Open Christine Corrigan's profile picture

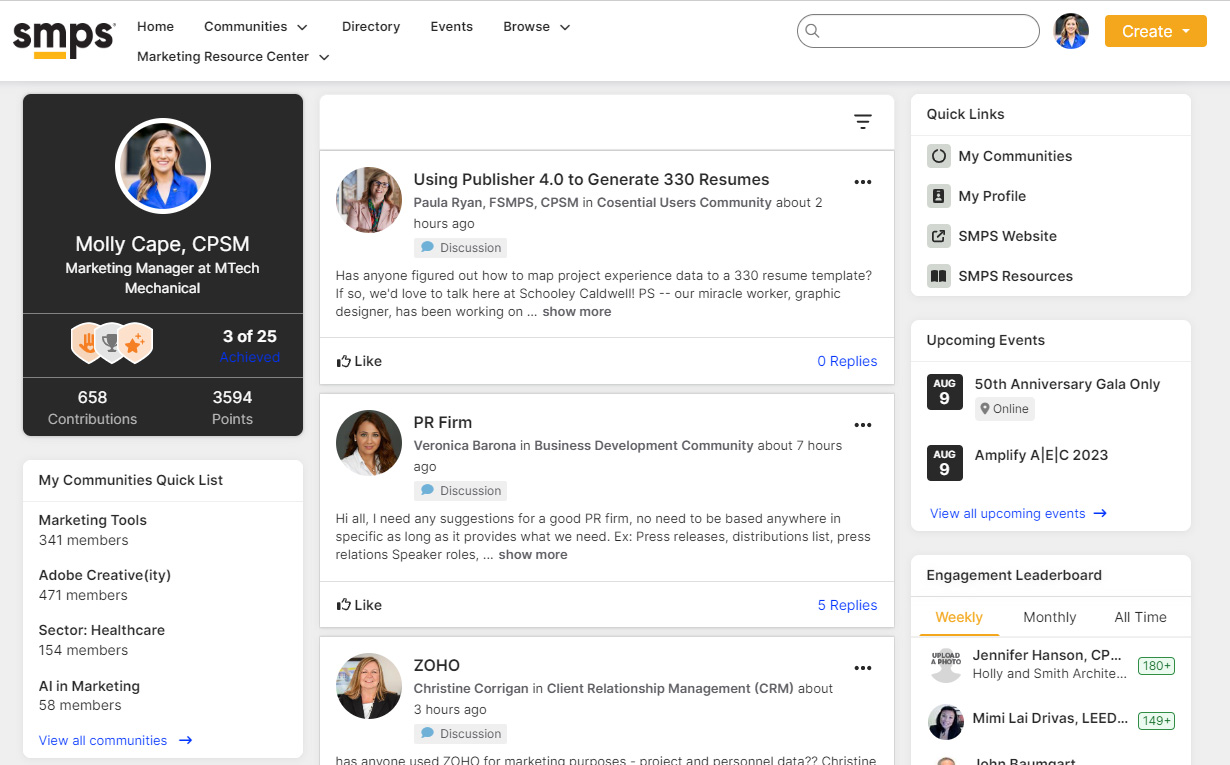pos(369,686)
